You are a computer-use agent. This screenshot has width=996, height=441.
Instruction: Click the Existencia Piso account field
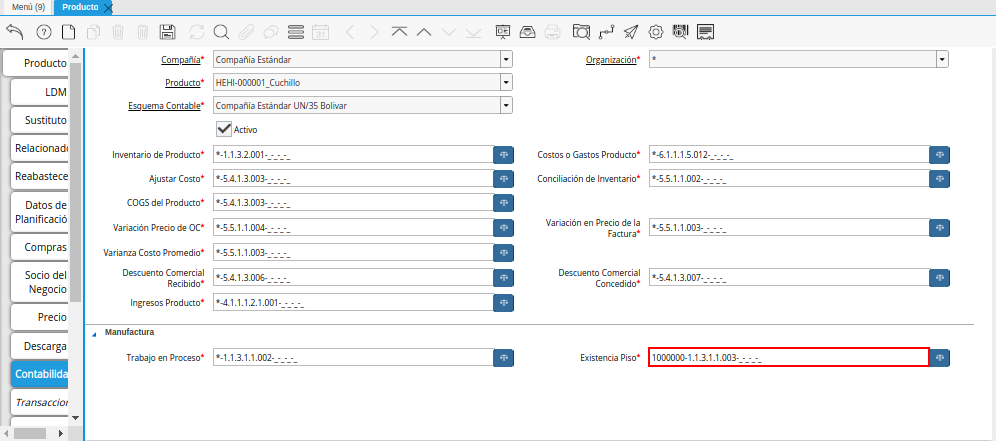[x=788, y=357]
